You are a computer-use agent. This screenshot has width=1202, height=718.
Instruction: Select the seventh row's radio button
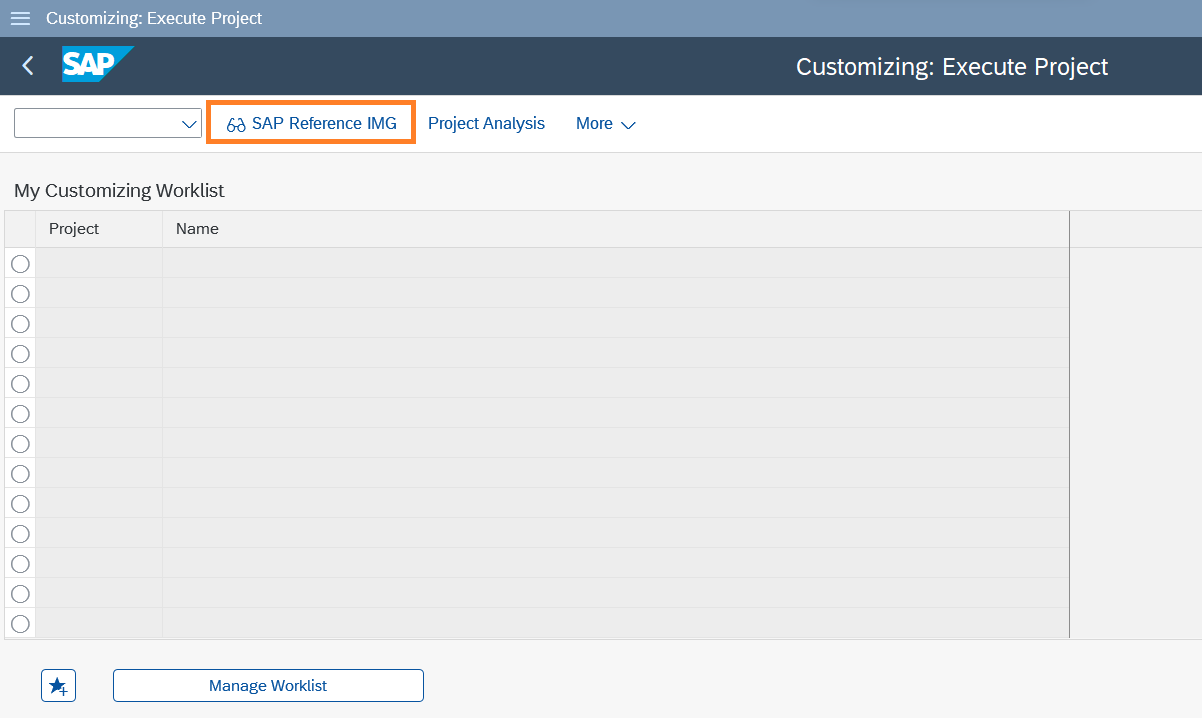(x=20, y=444)
